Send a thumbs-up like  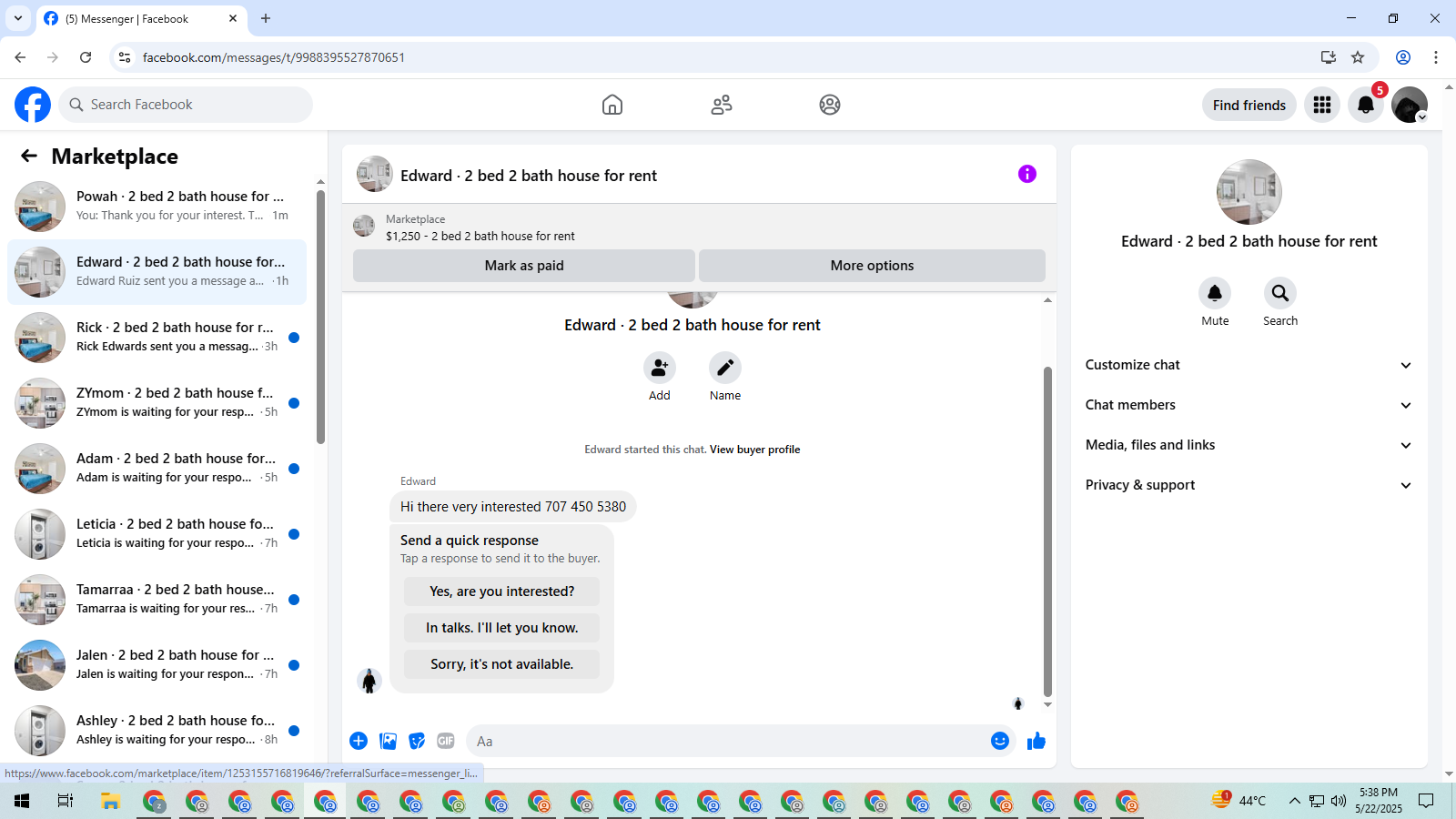point(1036,741)
